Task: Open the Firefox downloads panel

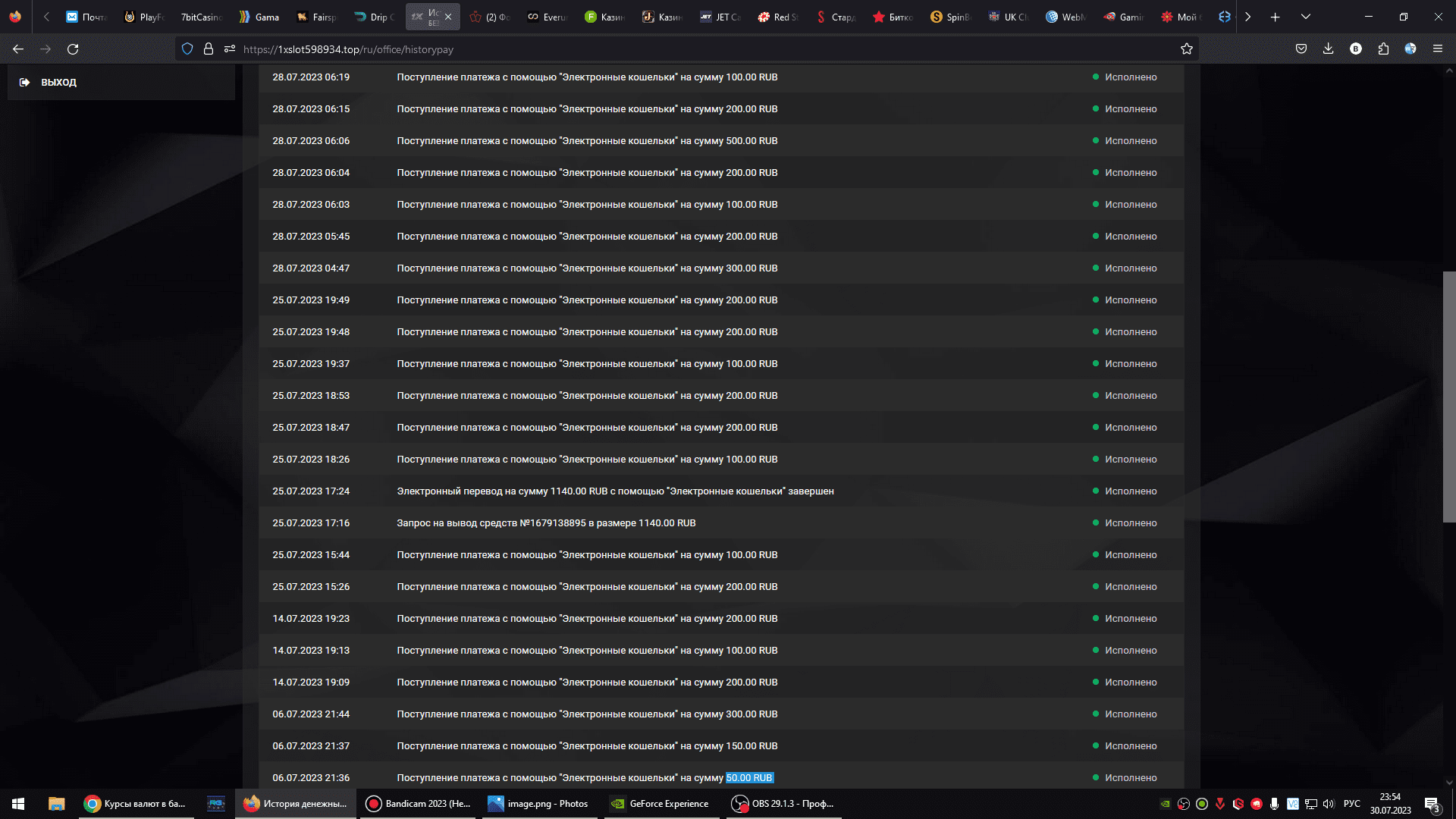Action: 1328,49
